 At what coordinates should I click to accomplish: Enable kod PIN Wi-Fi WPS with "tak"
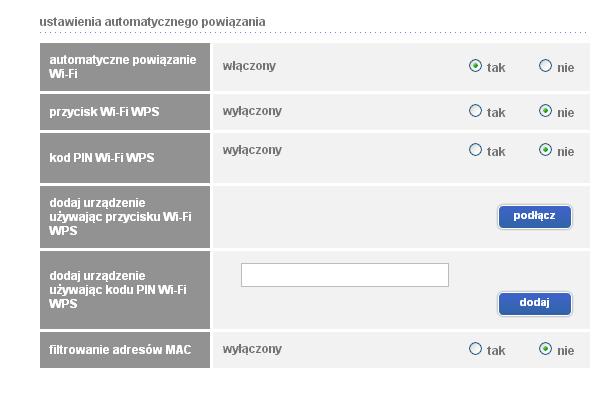(x=475, y=150)
